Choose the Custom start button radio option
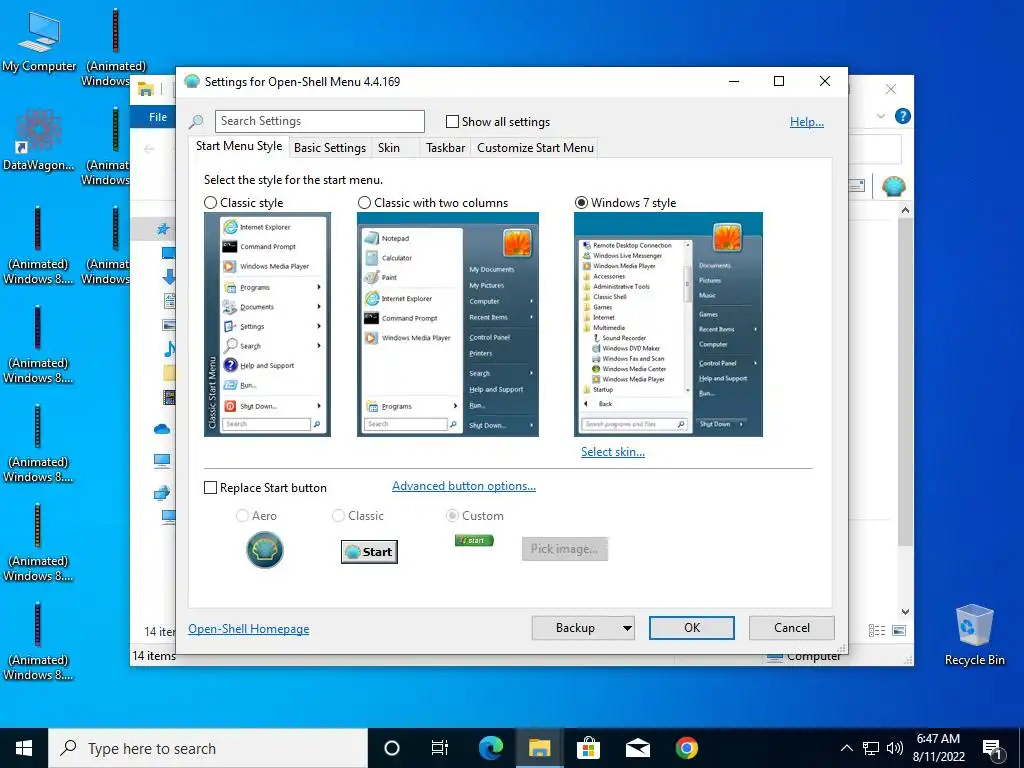This screenshot has width=1024, height=768. (x=452, y=516)
